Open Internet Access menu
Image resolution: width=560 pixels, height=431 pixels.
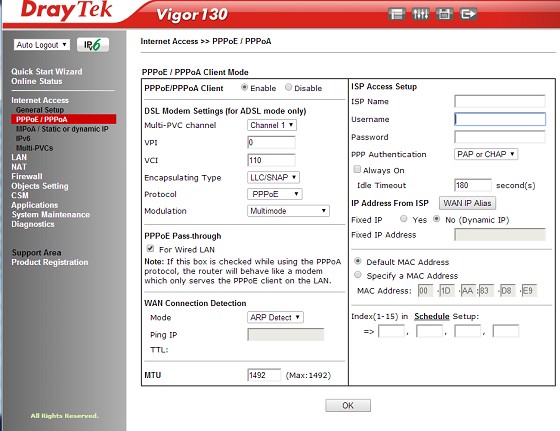click(x=40, y=100)
